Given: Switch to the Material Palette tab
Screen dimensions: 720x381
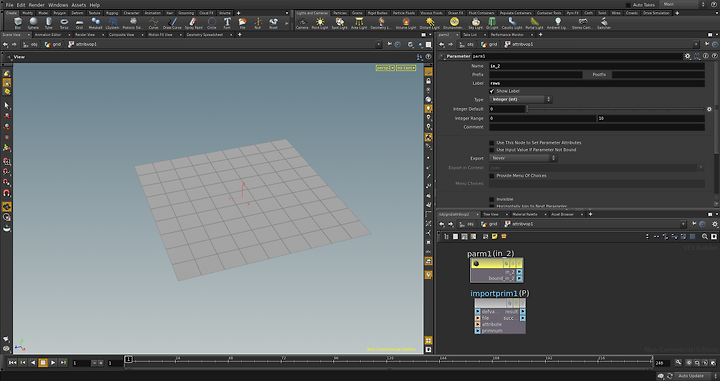Looking at the screenshot, I should pos(525,214).
